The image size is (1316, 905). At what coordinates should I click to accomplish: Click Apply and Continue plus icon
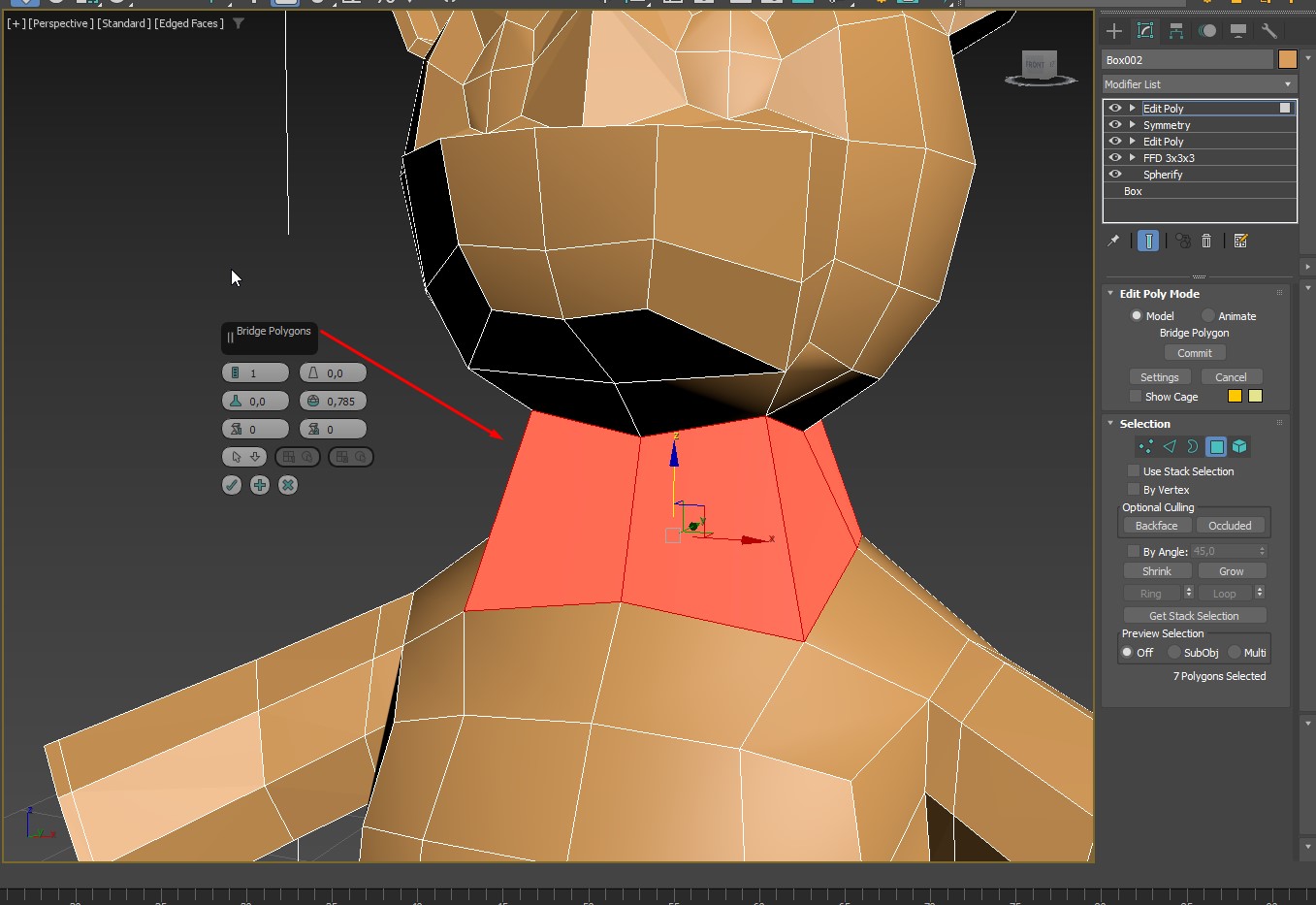[x=260, y=485]
